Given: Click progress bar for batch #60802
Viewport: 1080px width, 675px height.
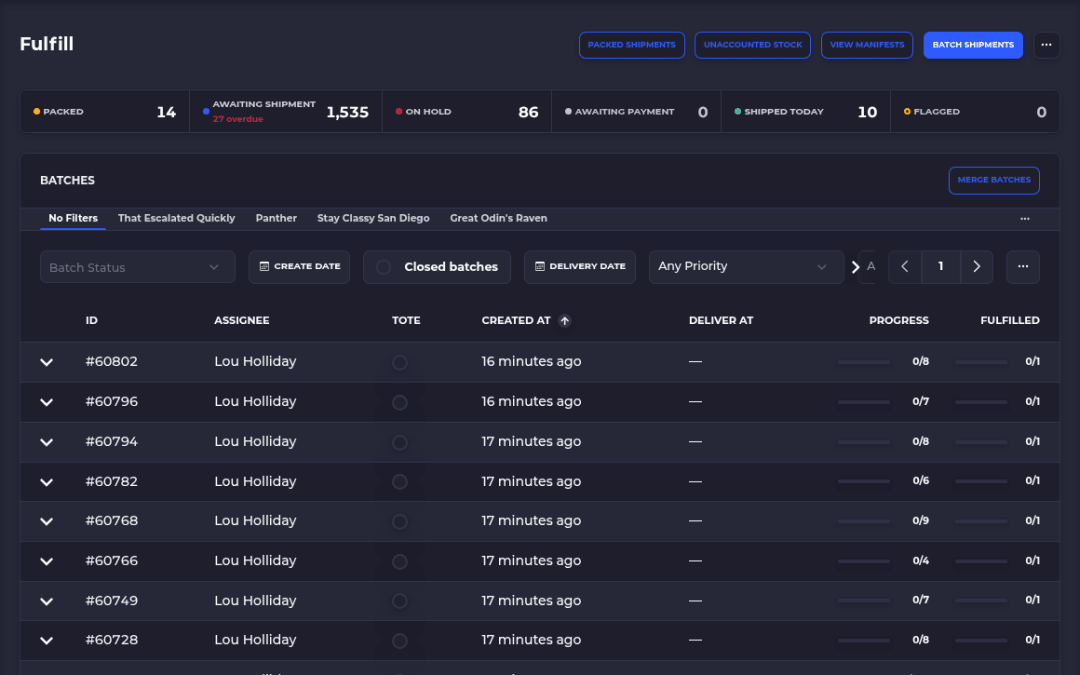Looking at the screenshot, I should [x=864, y=362].
